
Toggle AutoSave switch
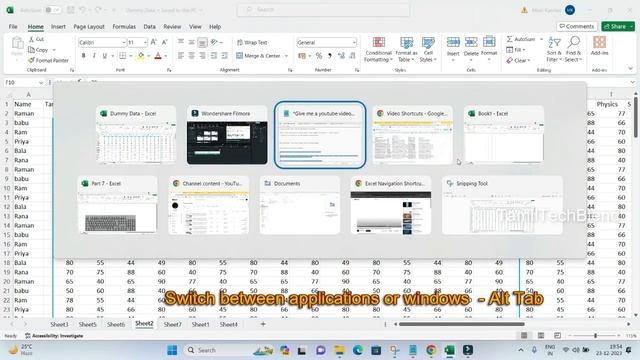(x=53, y=10)
